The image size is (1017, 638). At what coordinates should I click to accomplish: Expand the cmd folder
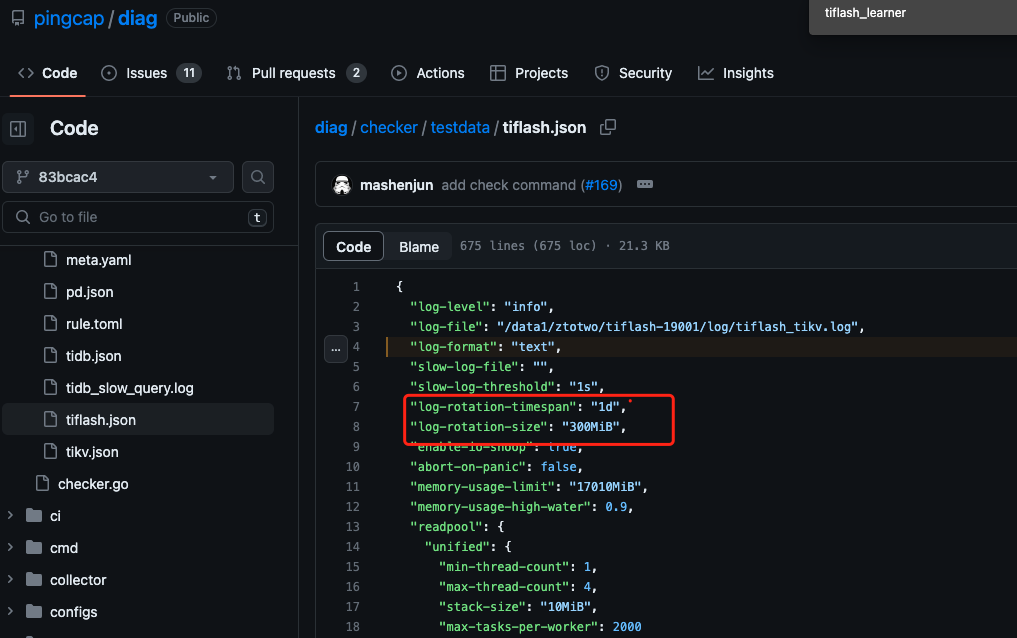pos(10,547)
